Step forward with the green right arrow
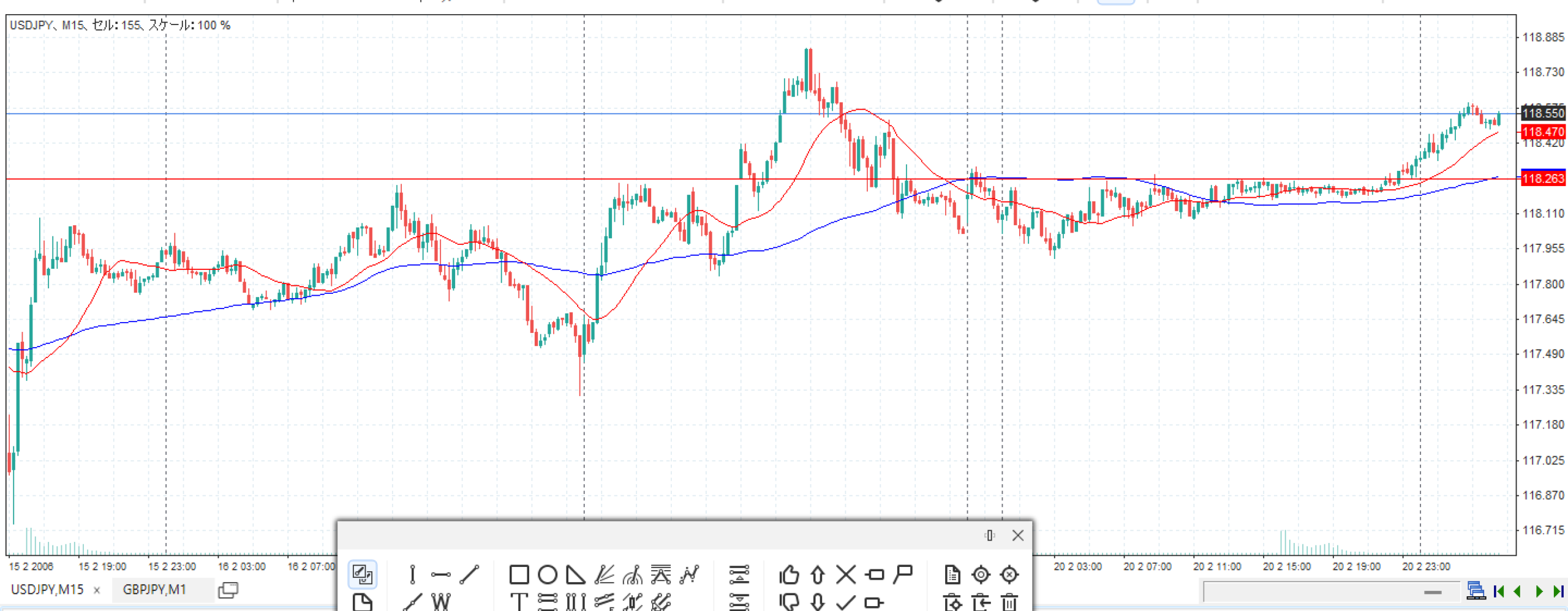Screen dimensions: 1568x611 (x=1539, y=591)
